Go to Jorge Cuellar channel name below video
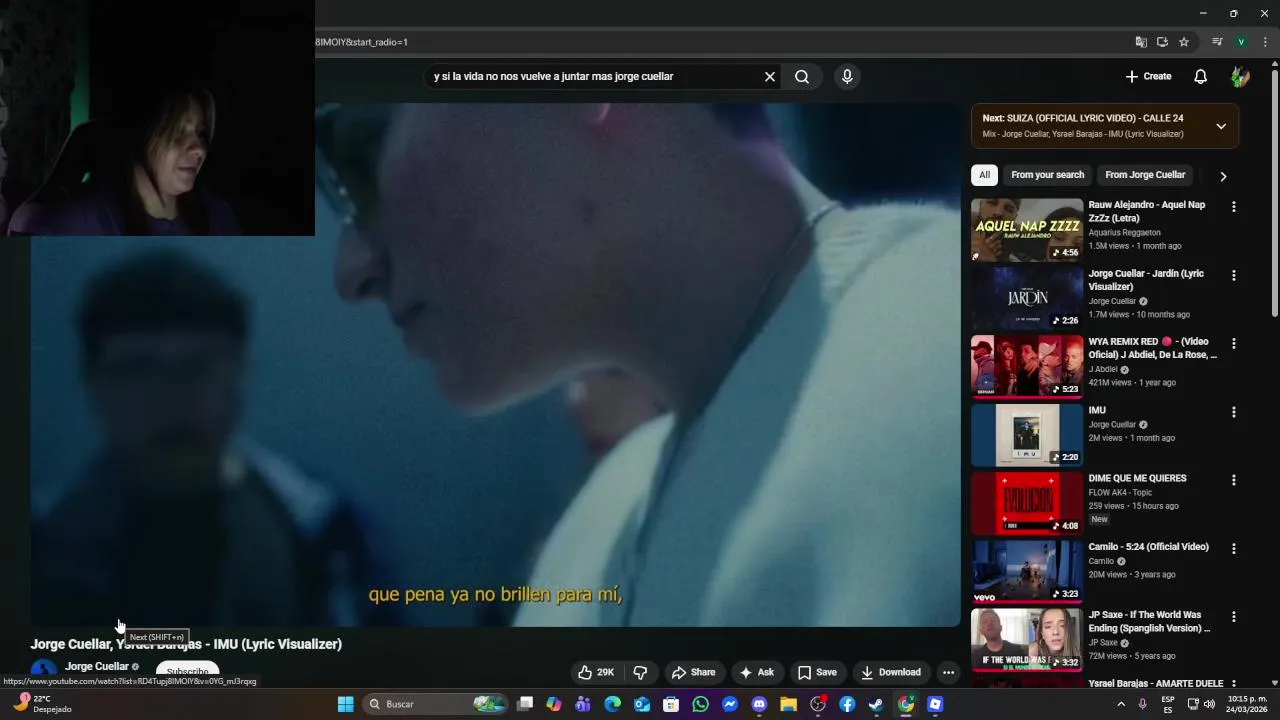1280x720 pixels. pyautogui.click(x=97, y=667)
